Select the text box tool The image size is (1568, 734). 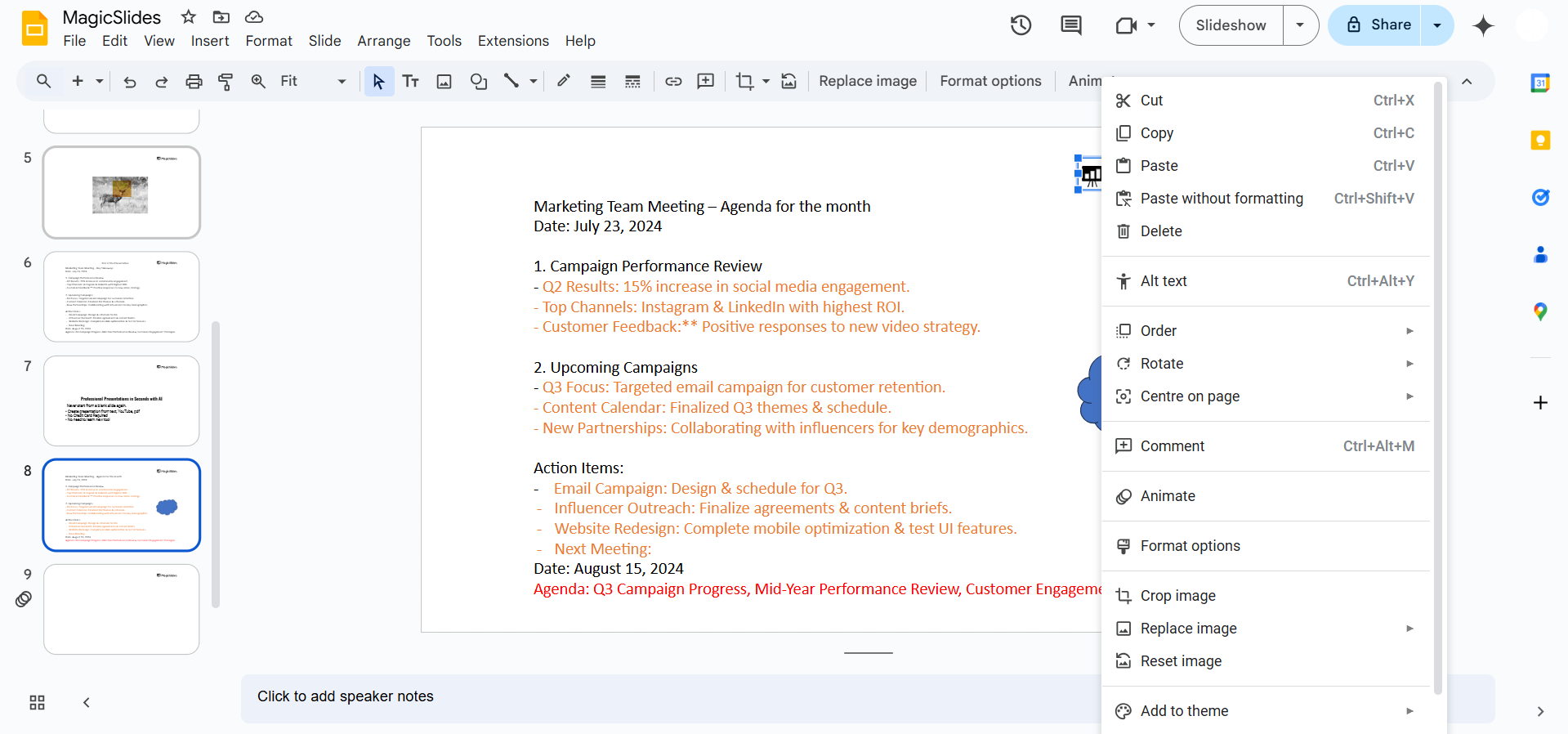[x=411, y=81]
